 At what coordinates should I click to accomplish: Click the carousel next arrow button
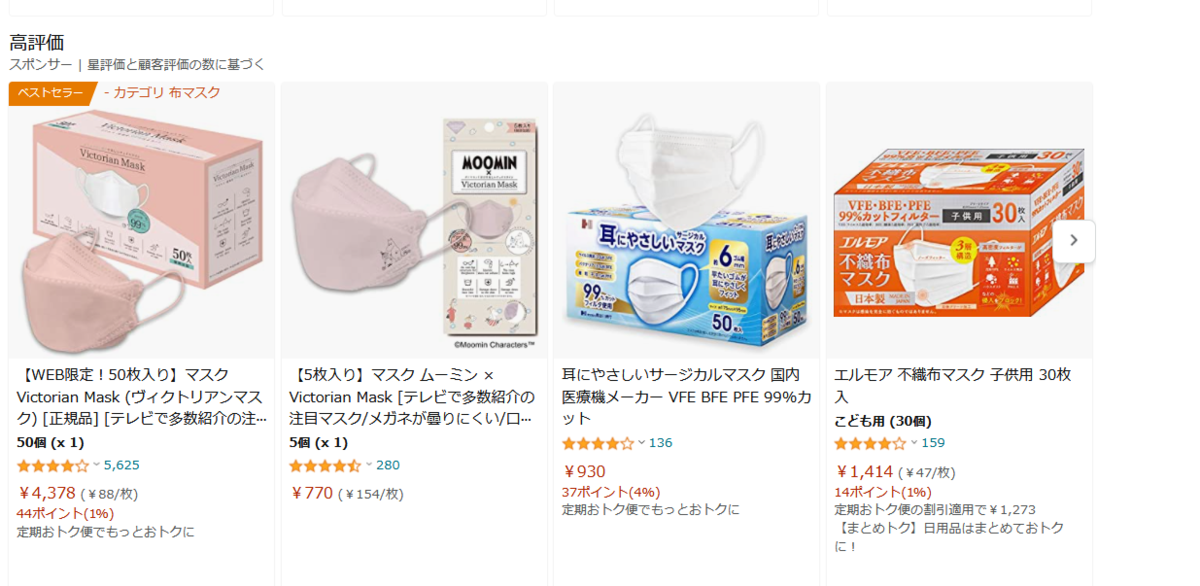[x=1073, y=241]
